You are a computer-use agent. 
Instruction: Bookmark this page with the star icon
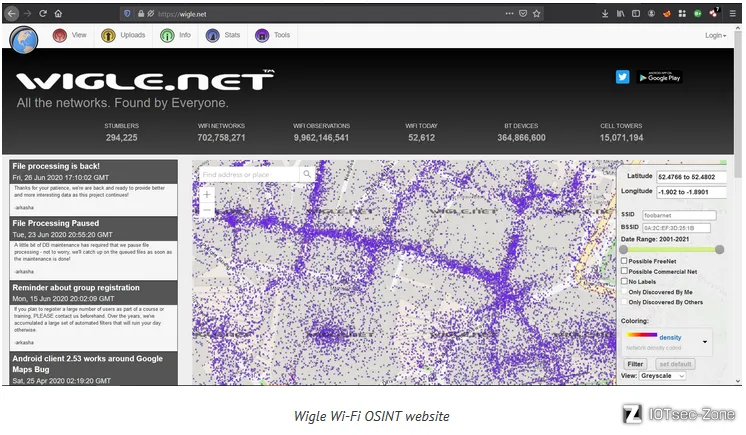click(x=537, y=13)
